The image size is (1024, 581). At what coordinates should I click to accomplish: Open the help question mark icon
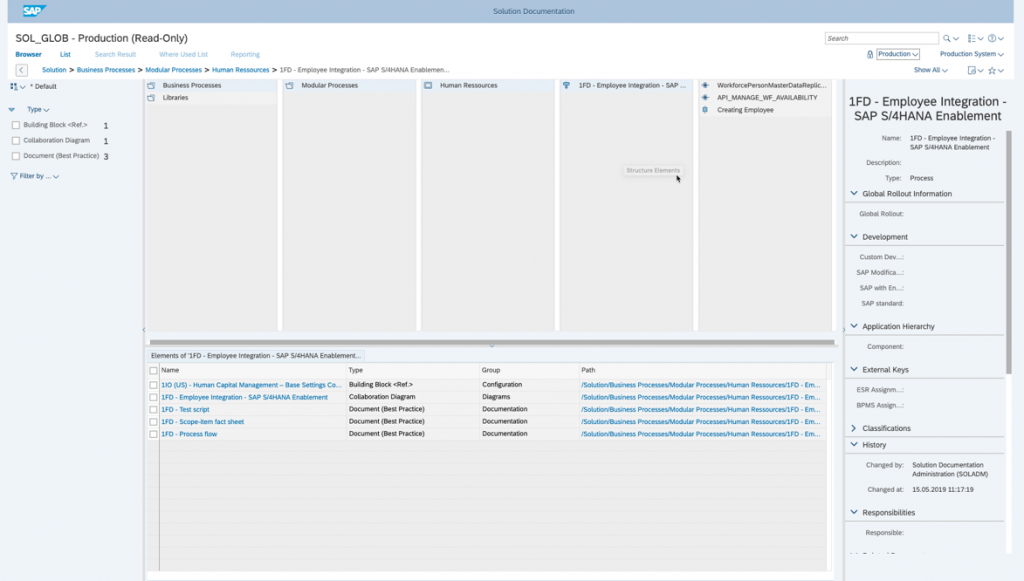pos(992,39)
